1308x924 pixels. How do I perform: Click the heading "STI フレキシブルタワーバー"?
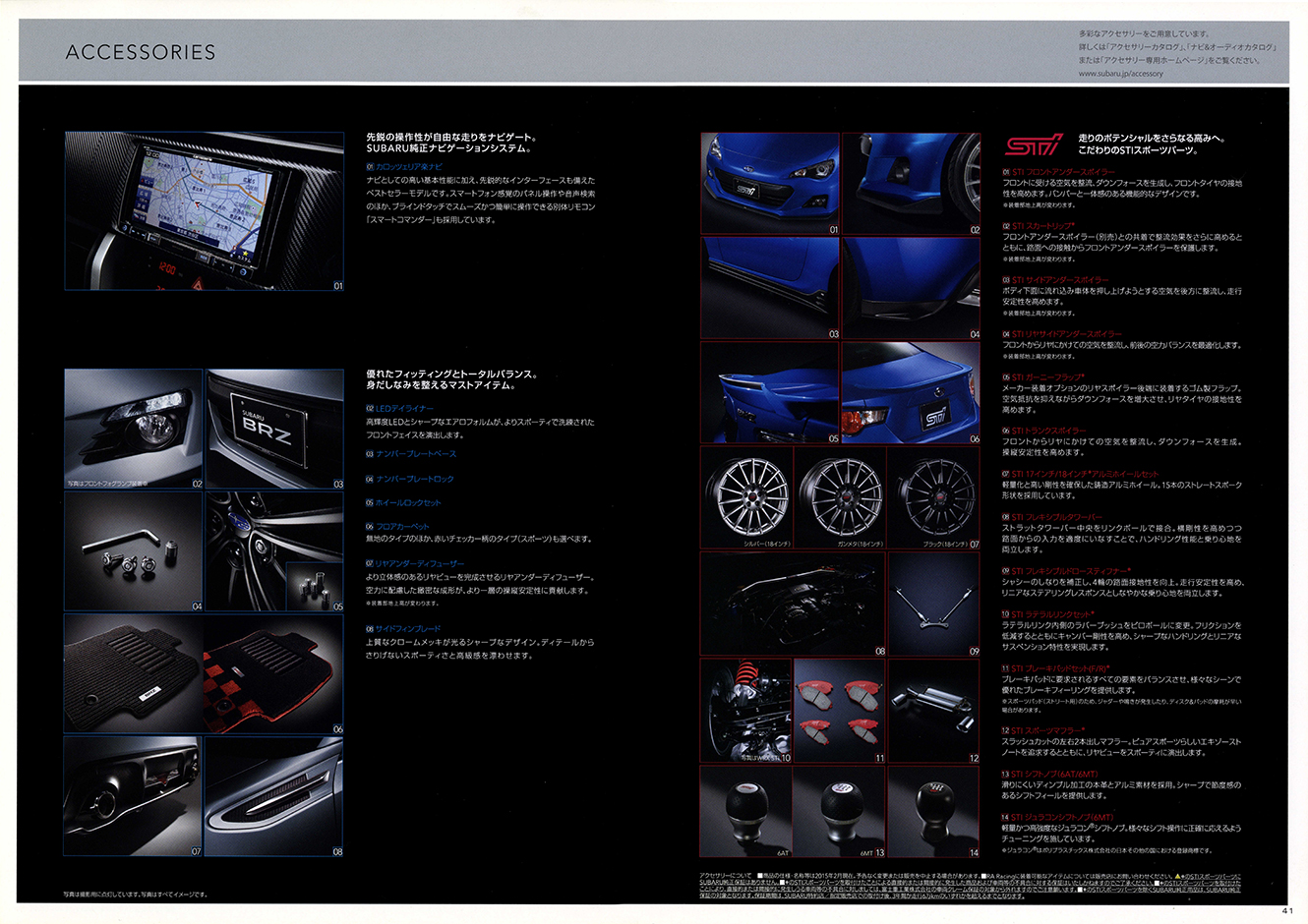[1056, 517]
